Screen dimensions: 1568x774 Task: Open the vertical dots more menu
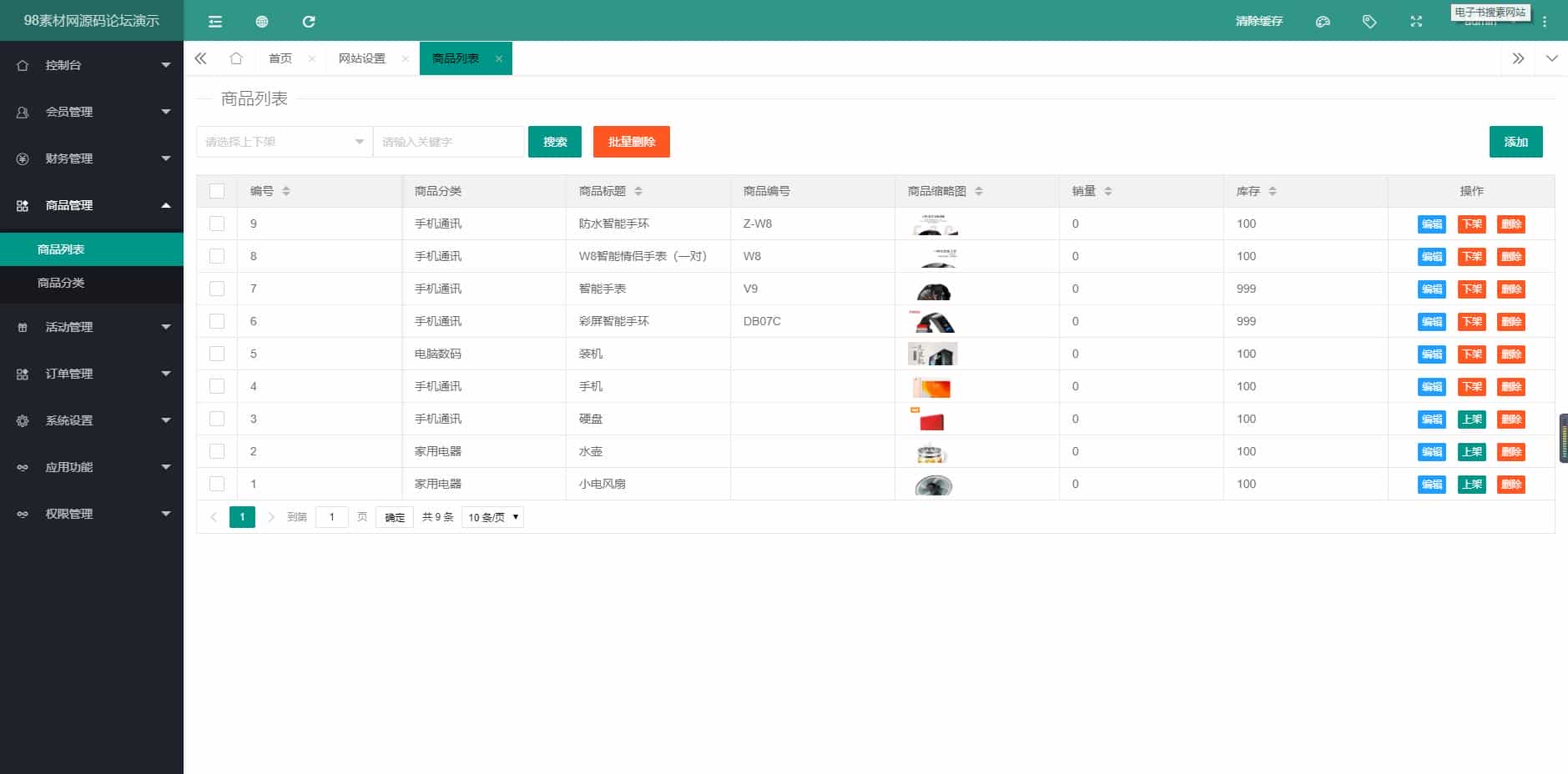pyautogui.click(x=1545, y=23)
